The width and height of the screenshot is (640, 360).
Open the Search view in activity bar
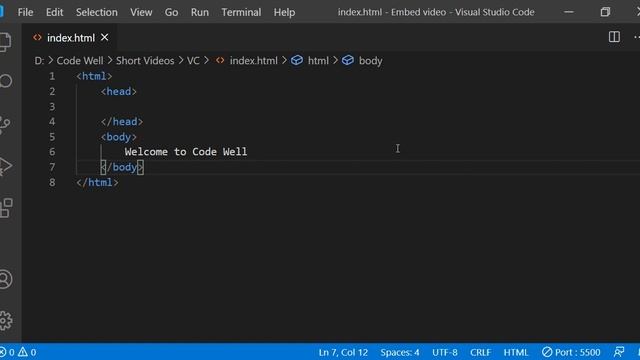[5, 81]
